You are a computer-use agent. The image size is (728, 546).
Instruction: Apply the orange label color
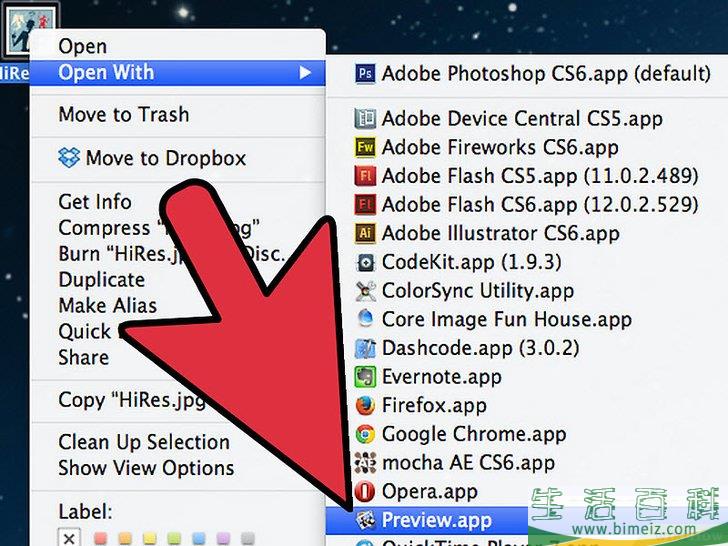tap(125, 539)
